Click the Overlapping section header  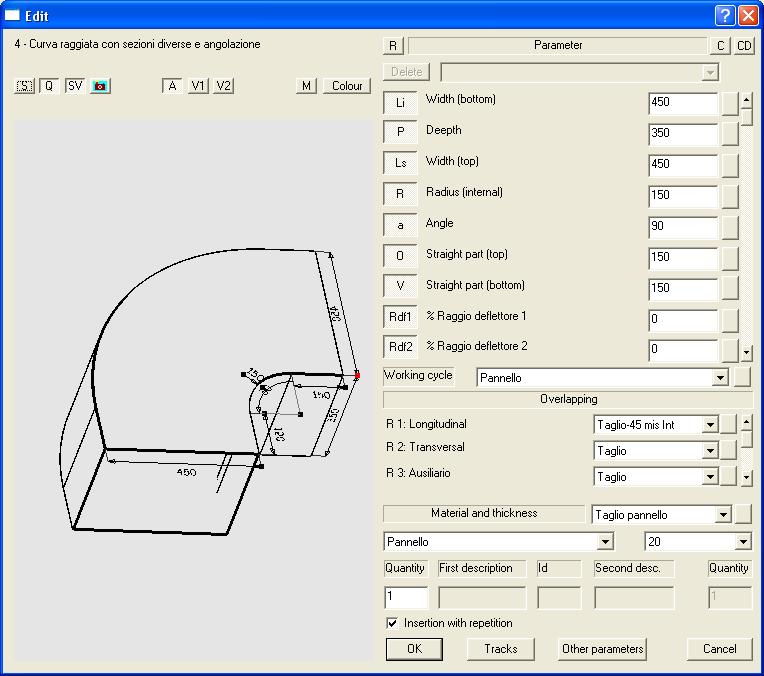[568, 399]
